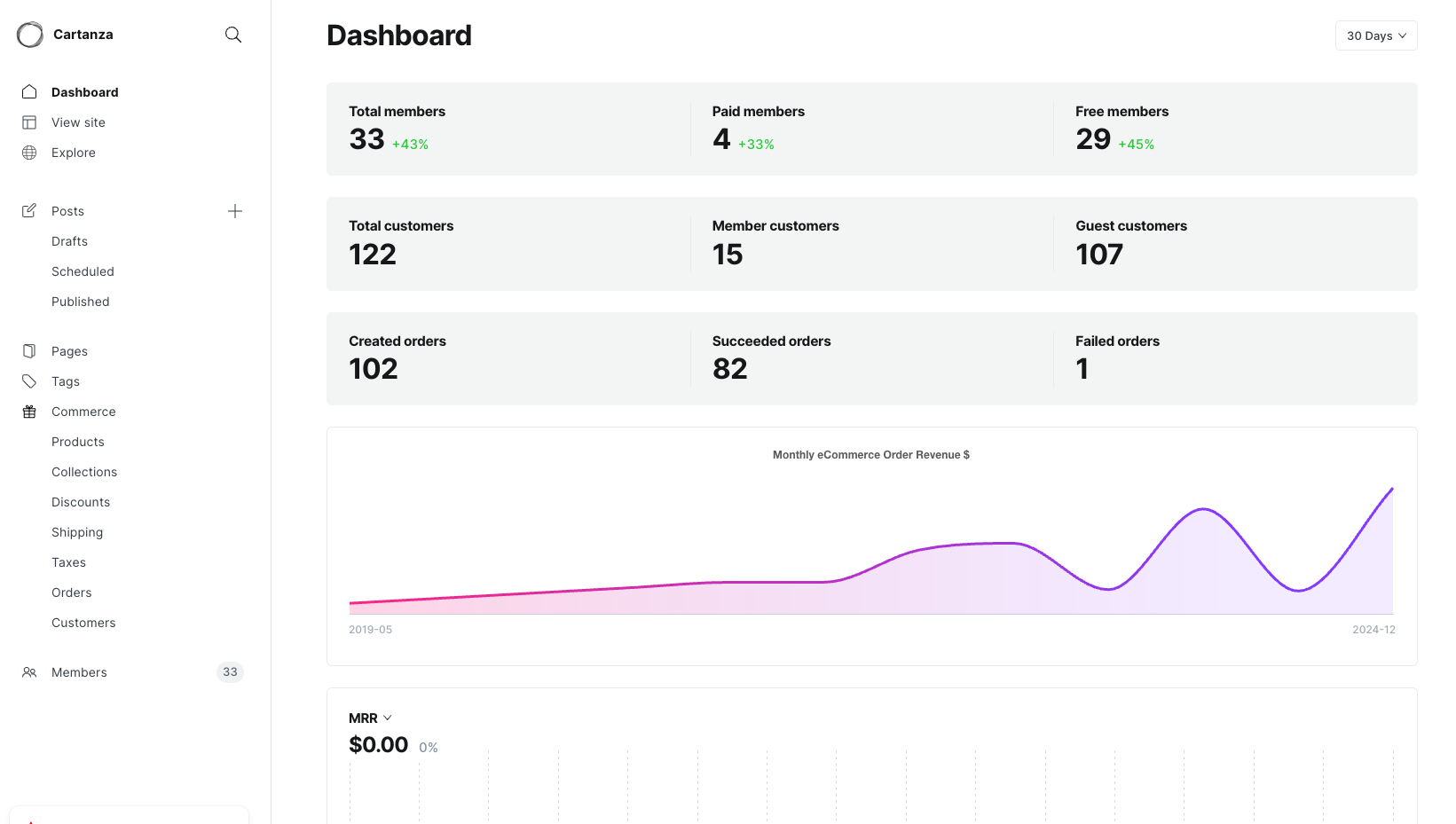The height and width of the screenshot is (824, 1456).
Task: Click the Tags label icon
Action: point(29,381)
